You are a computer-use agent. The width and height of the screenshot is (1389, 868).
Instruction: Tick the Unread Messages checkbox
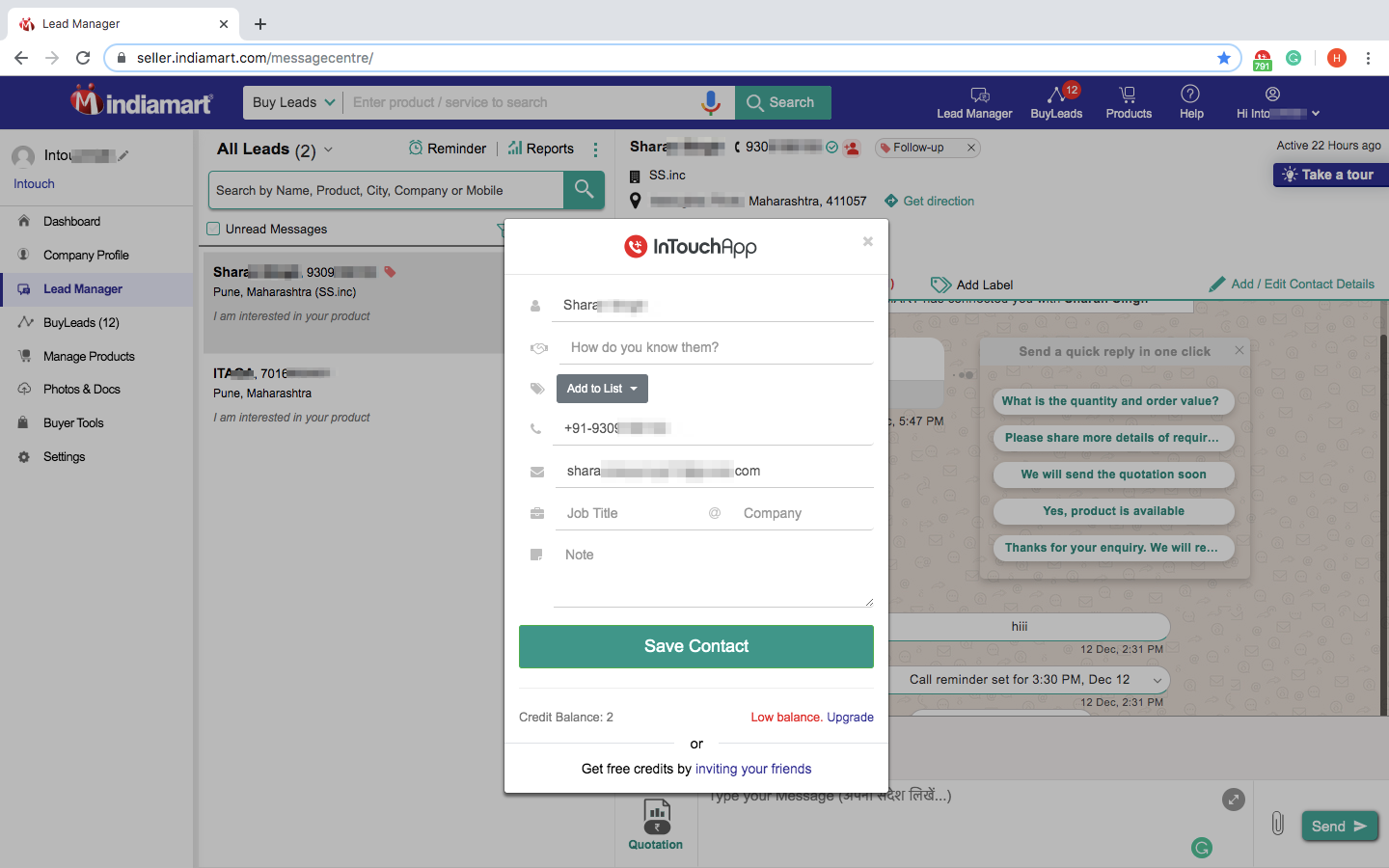tap(213, 229)
